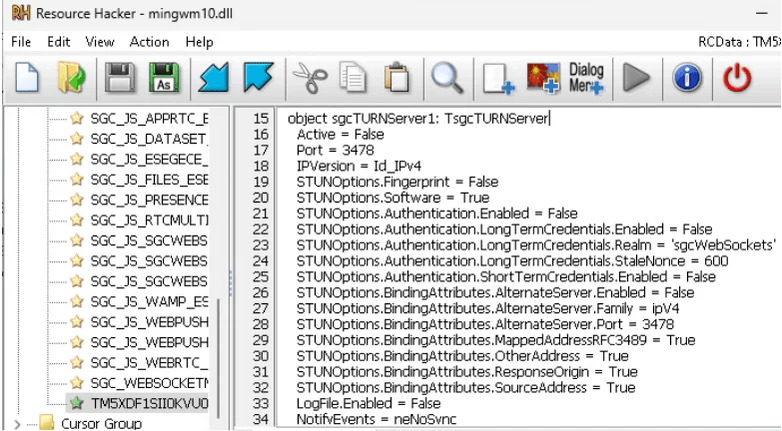Screen dimensions: 782x431
Task: Expand the Cursor Group tree node
Action: (16, 424)
